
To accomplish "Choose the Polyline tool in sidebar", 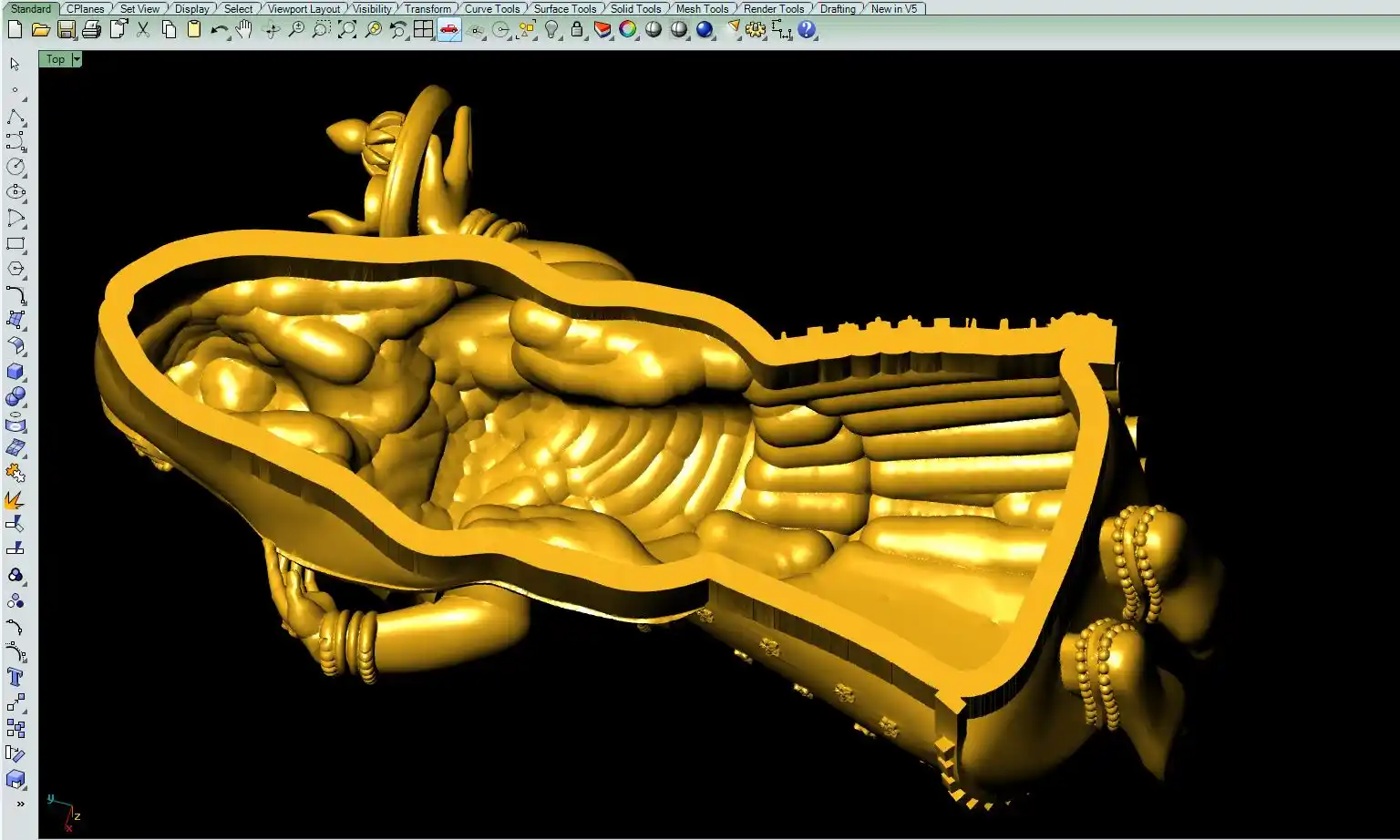I will click(x=15, y=118).
